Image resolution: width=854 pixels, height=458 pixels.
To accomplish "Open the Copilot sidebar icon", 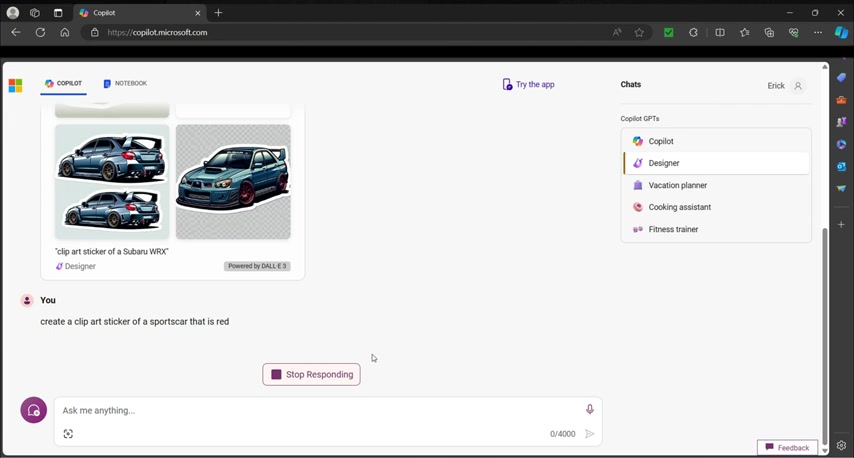I will pyautogui.click(x=841, y=32).
